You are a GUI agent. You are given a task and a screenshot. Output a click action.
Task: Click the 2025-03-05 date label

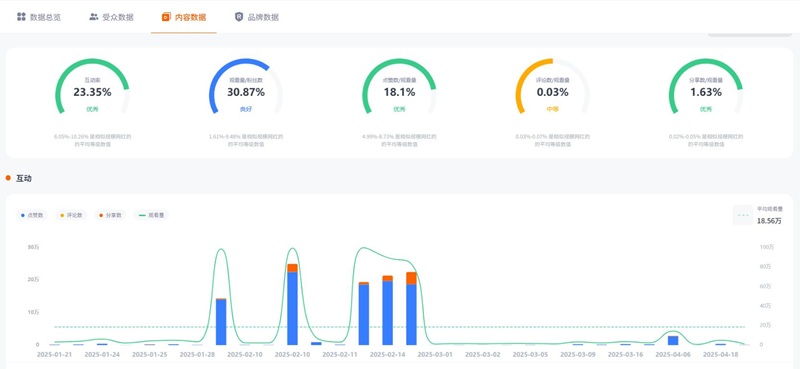tap(530, 354)
